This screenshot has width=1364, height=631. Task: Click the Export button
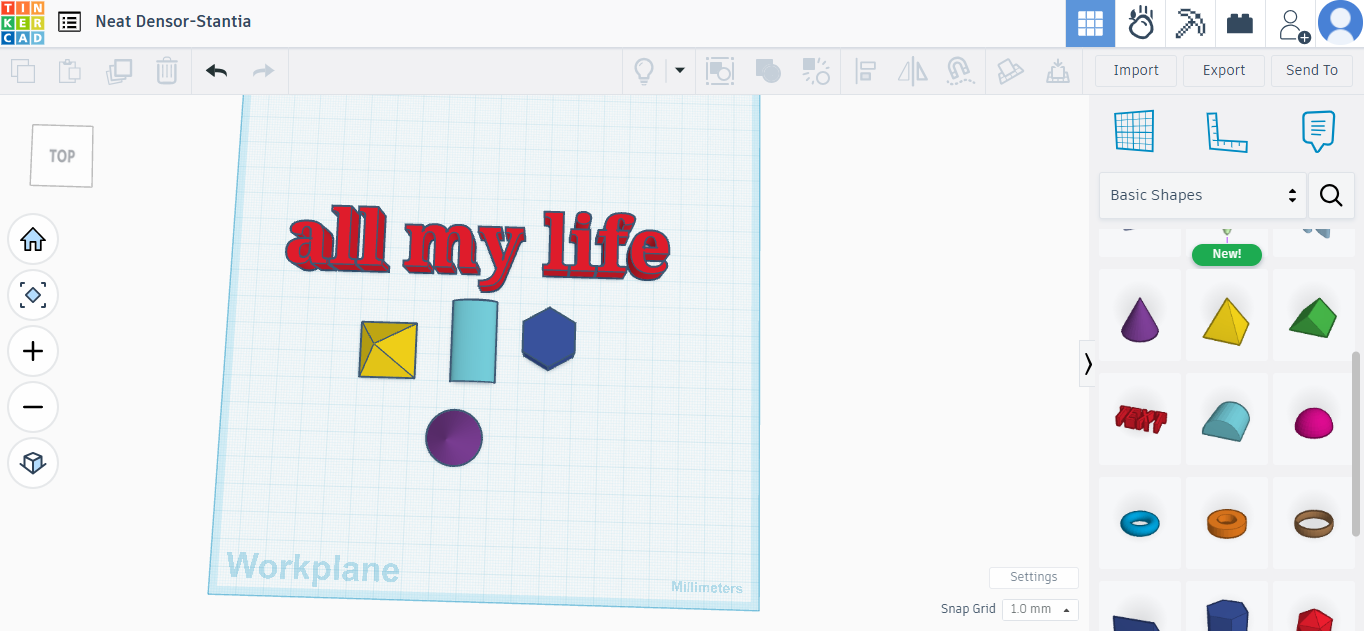point(1224,70)
